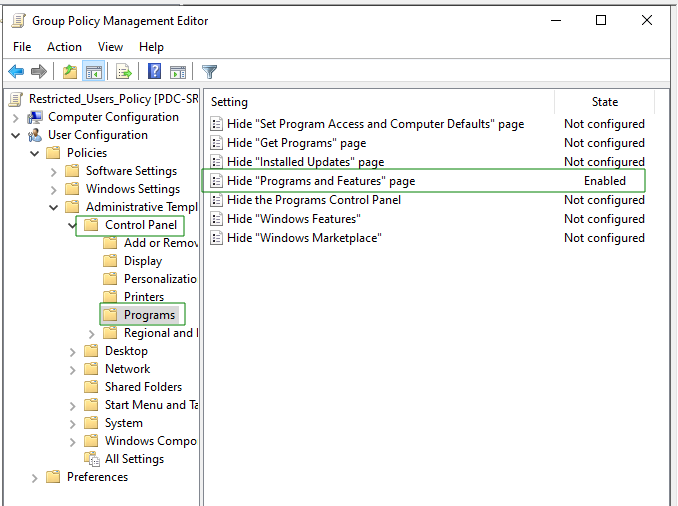Select the Personalization tree item
Screen dimensions: 678x506
[160, 279]
